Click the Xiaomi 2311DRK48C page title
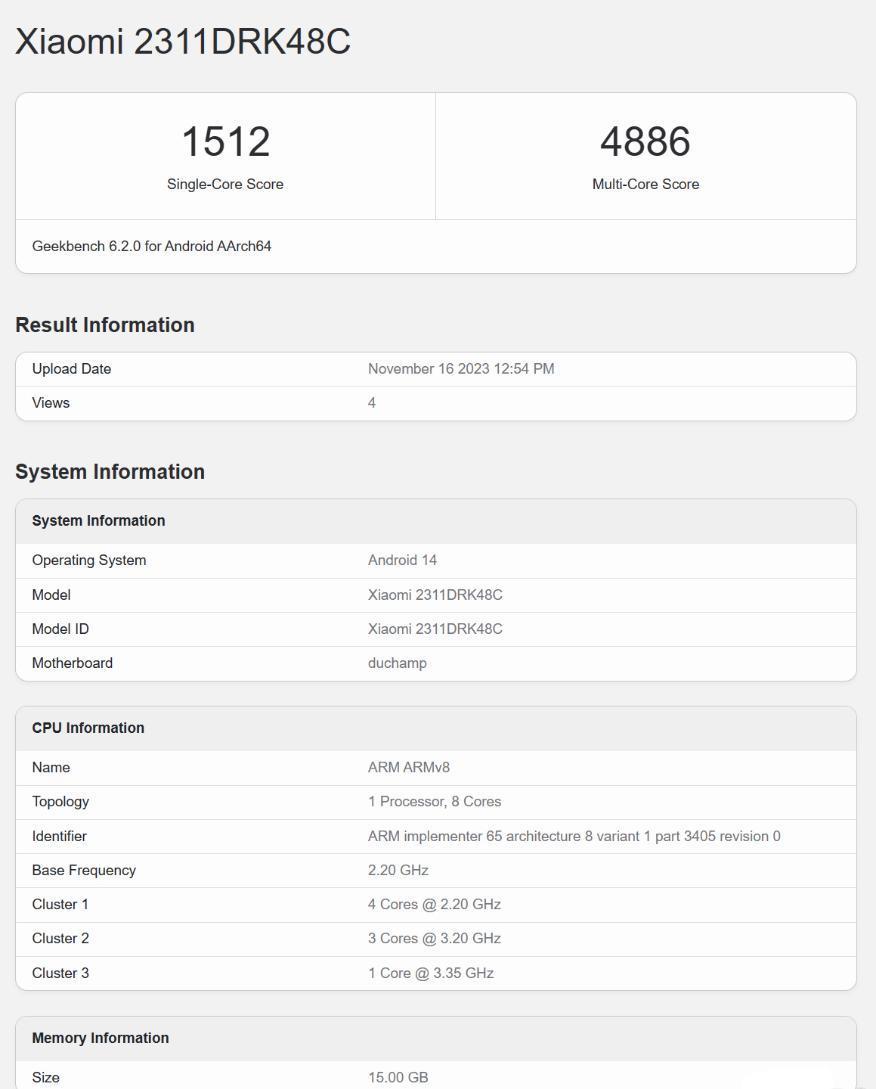The height and width of the screenshot is (1089, 876). click(x=183, y=42)
